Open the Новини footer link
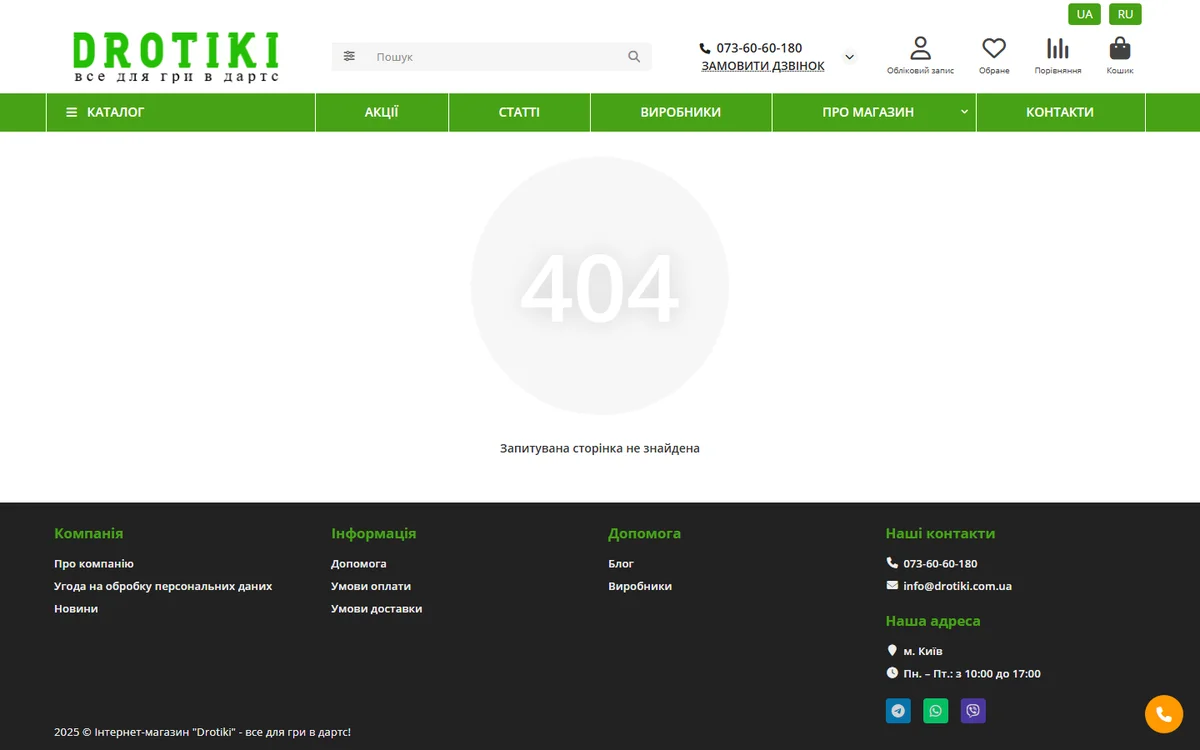The image size is (1200, 750). tap(76, 609)
